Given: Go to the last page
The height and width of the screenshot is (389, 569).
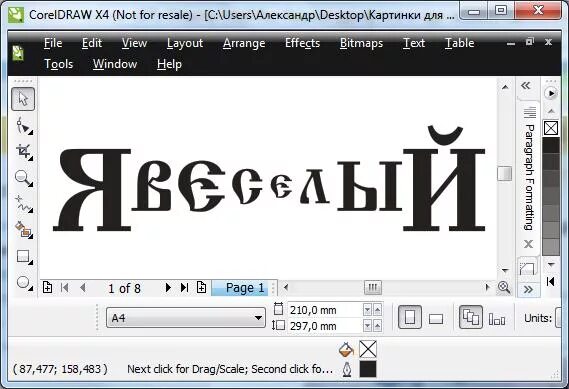Looking at the screenshot, I should pos(184,287).
